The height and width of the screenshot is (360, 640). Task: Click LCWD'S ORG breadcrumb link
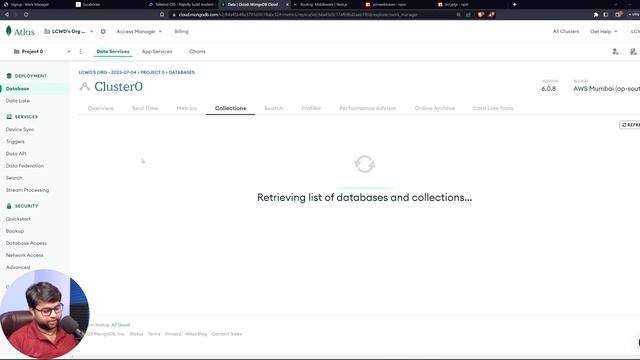[107, 72]
